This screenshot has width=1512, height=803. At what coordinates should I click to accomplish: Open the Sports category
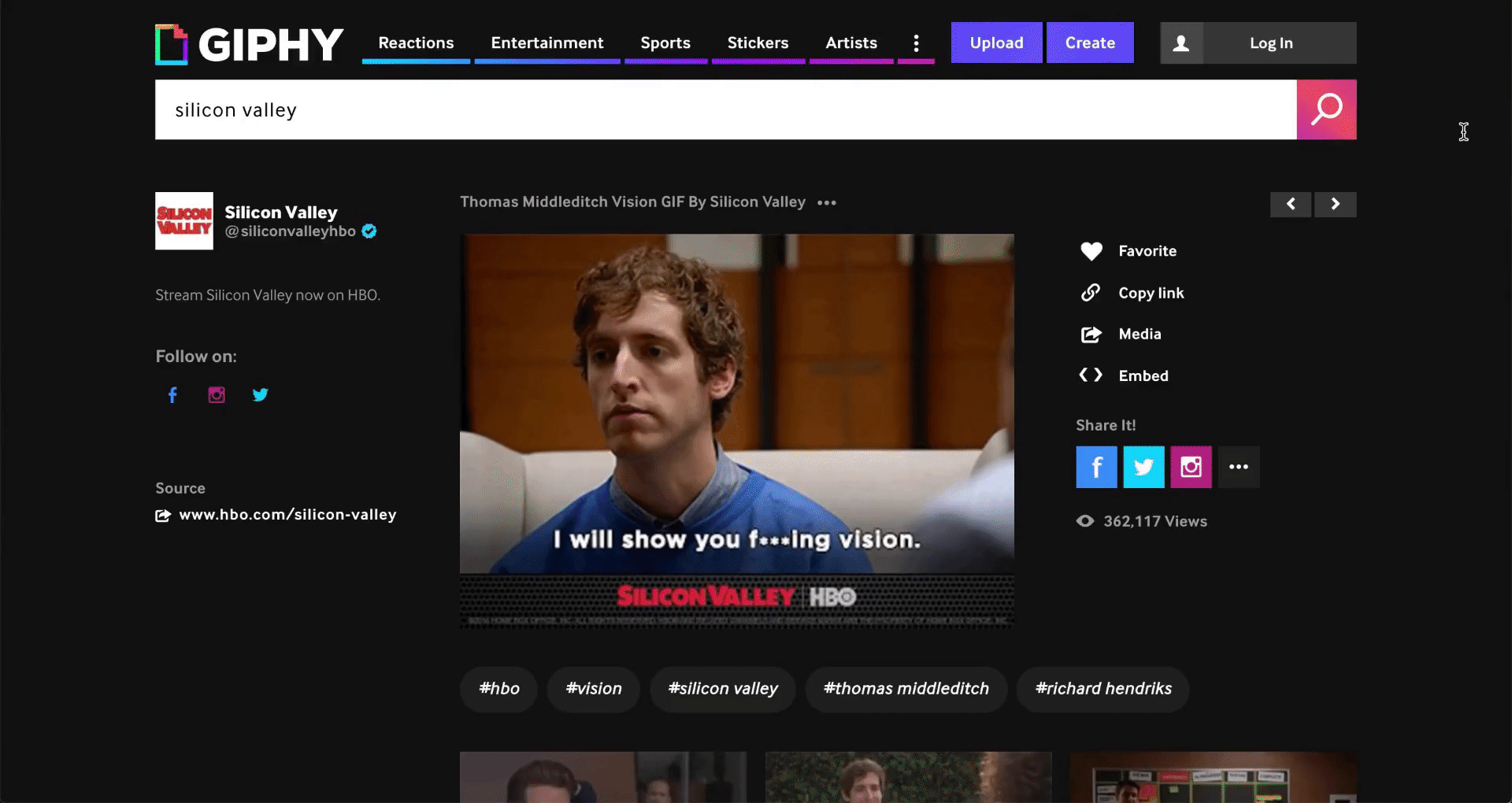coord(665,43)
